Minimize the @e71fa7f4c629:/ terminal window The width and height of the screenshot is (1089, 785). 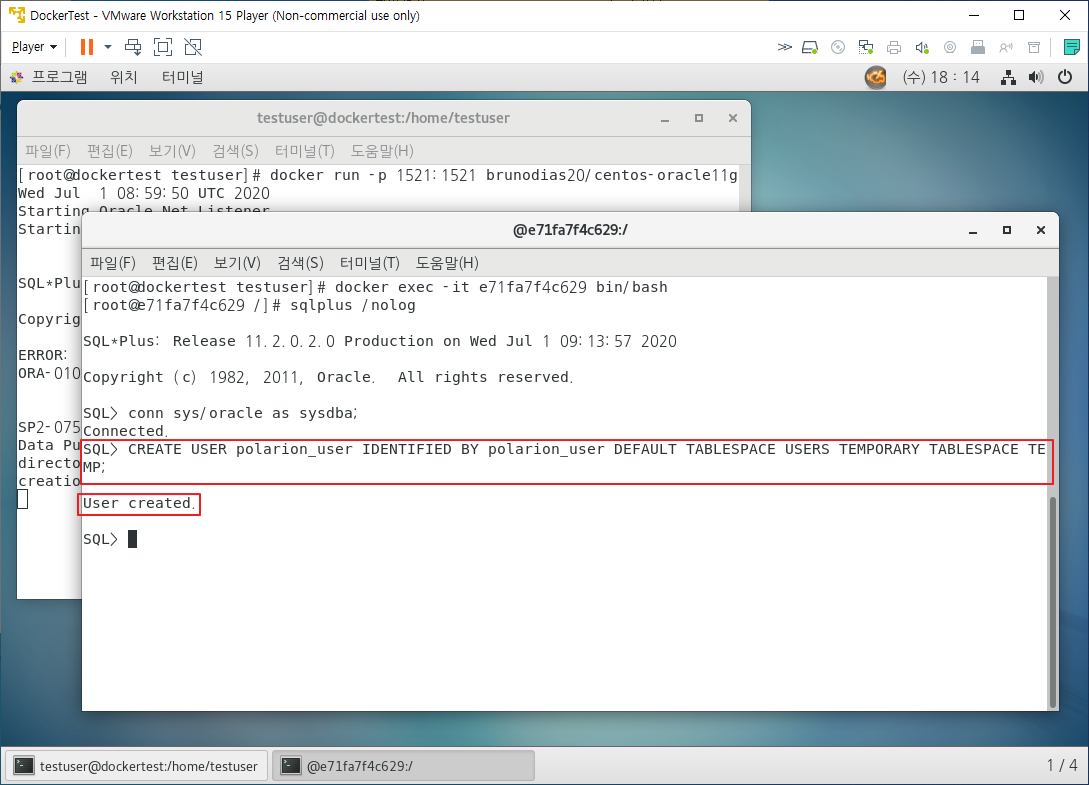tap(973, 231)
